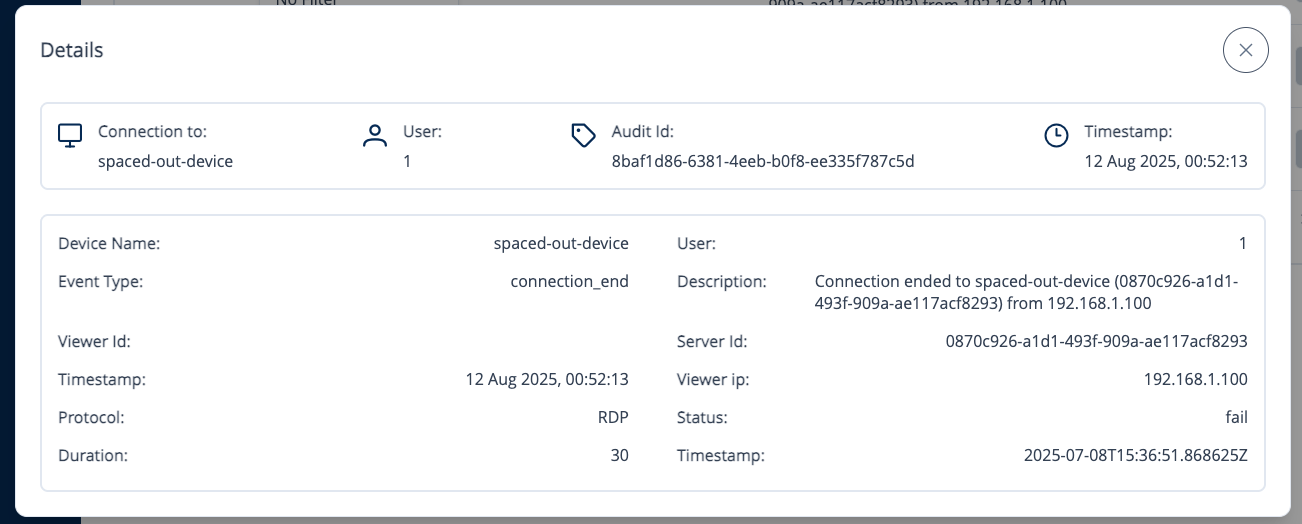Click the tag icon beside Audit Id
Viewport: 1302px width, 524px height.
tap(583, 136)
